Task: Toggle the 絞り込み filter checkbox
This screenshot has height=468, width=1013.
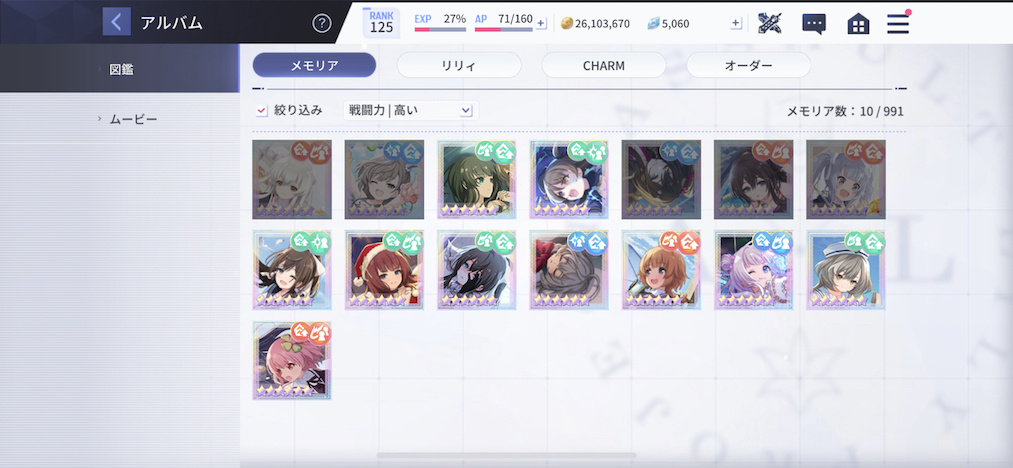Action: [x=261, y=111]
